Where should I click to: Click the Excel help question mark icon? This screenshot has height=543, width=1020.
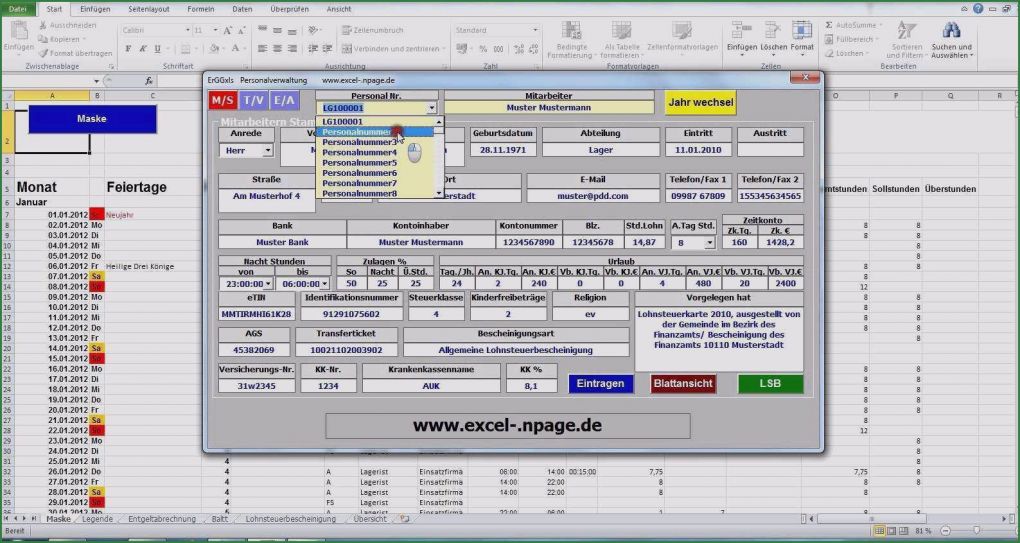point(978,9)
